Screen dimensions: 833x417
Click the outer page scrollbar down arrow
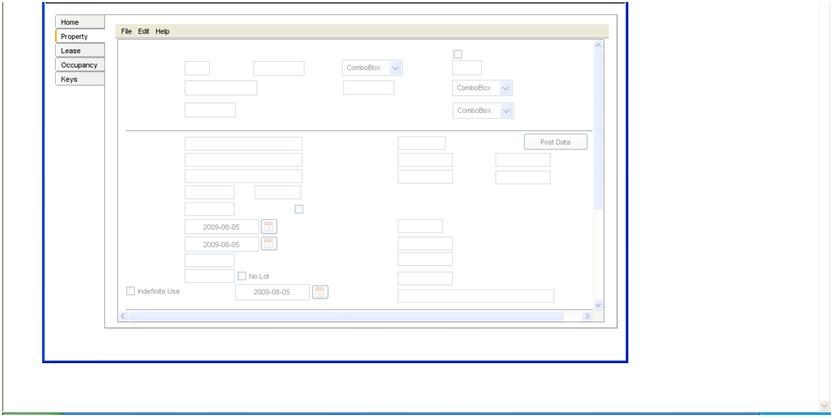824,406
